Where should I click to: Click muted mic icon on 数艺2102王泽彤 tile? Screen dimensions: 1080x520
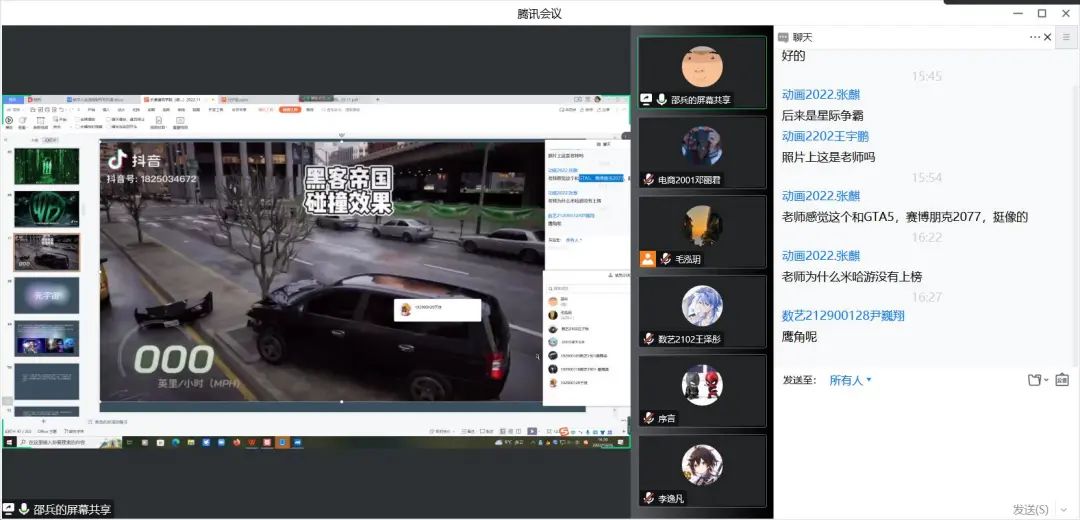pos(648,339)
